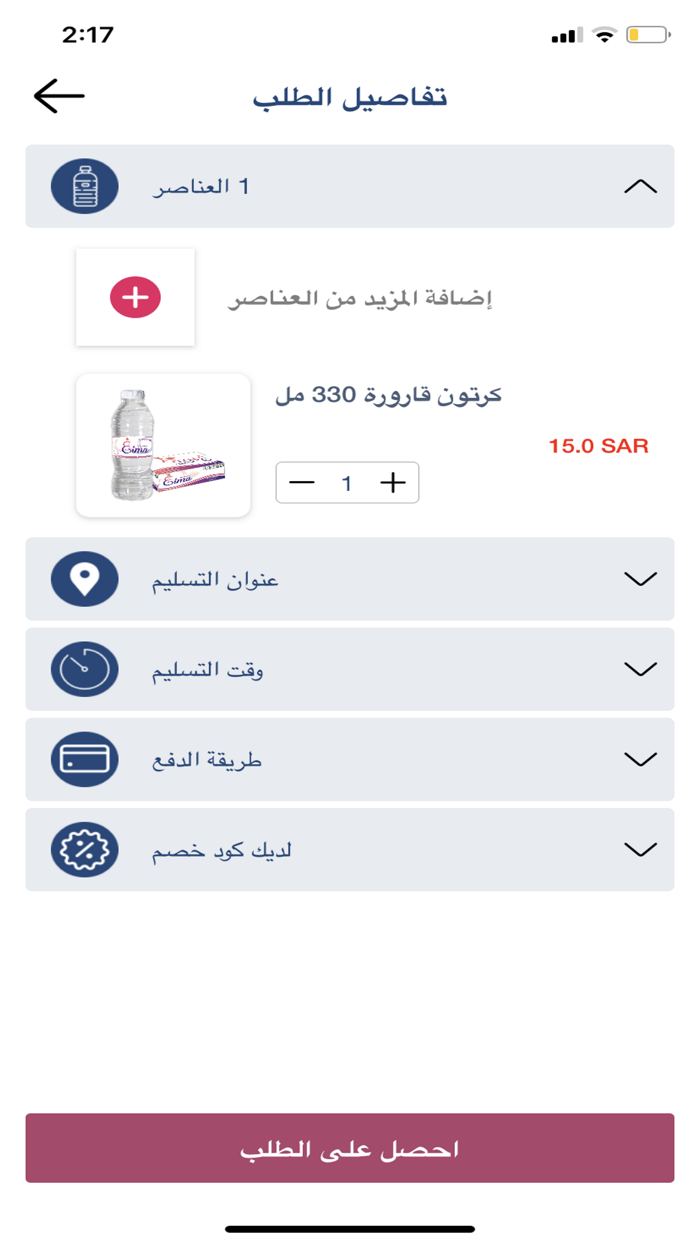Open the water carton product thumbnail
700x1244 pixels.
163,446
